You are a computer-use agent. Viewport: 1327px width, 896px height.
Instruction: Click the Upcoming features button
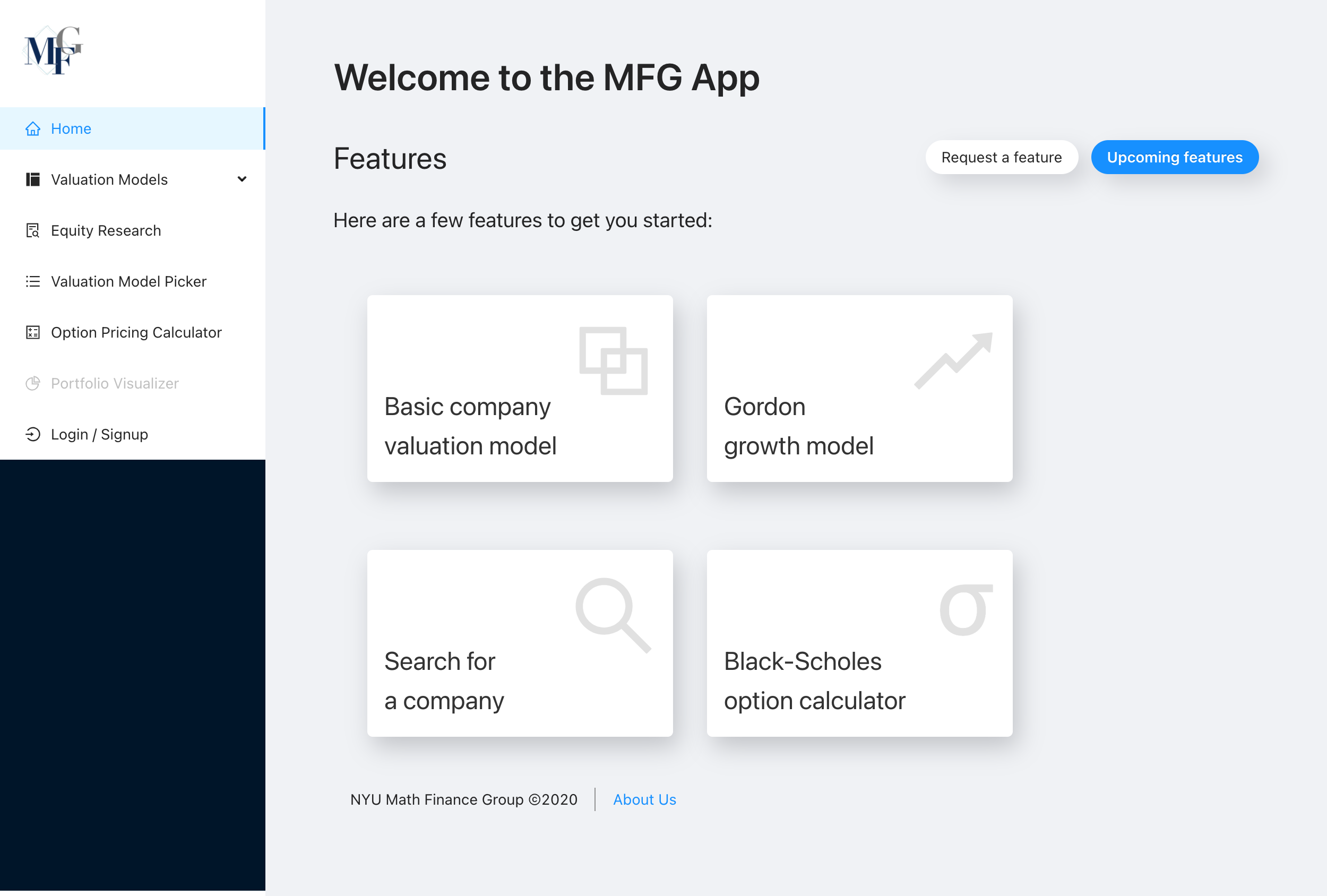1175,157
